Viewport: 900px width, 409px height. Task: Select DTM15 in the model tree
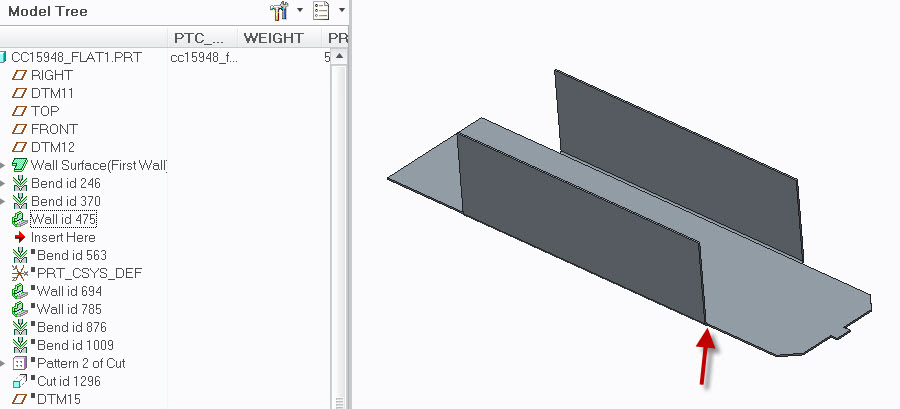click(59, 399)
